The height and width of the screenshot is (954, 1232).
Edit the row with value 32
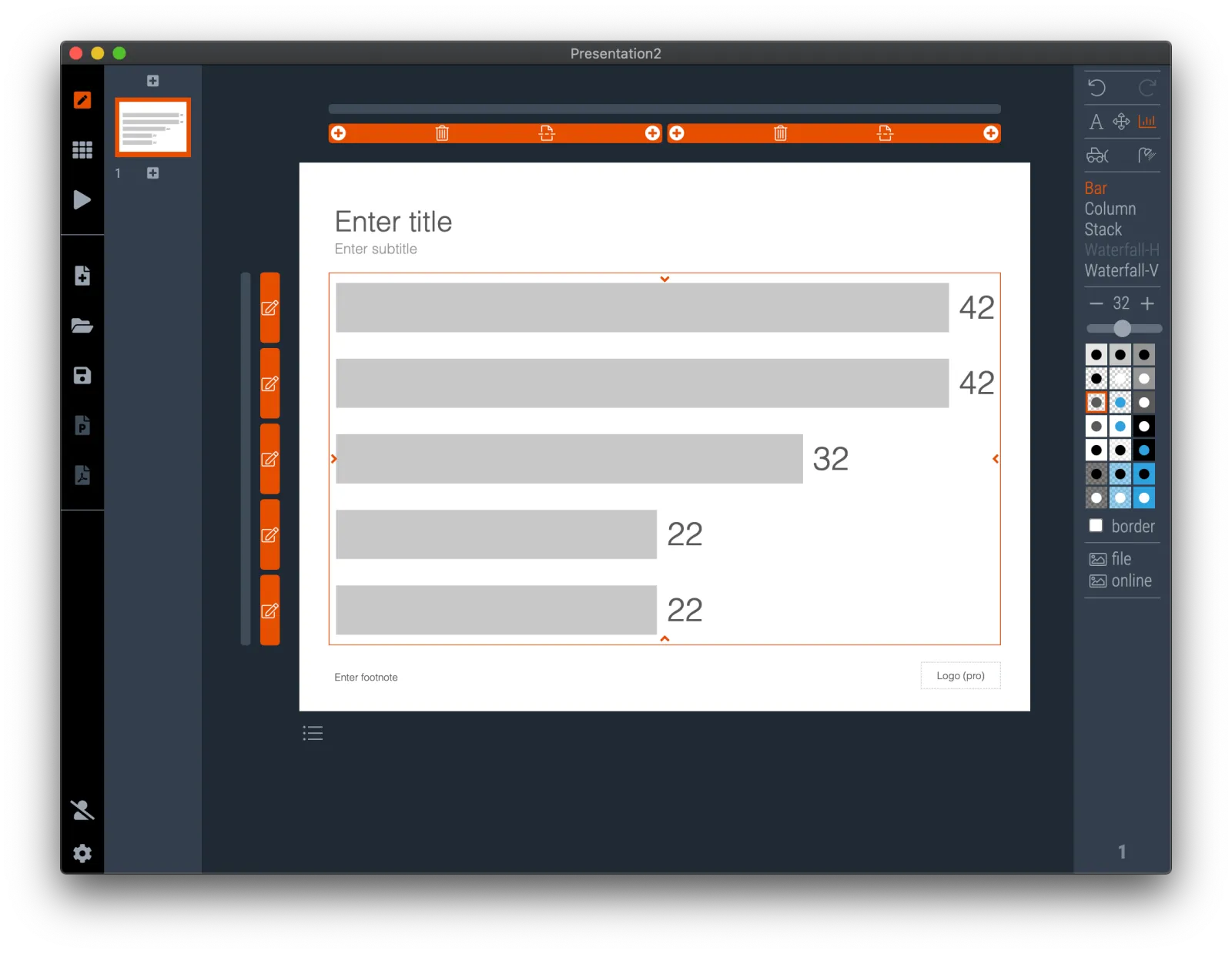269,459
